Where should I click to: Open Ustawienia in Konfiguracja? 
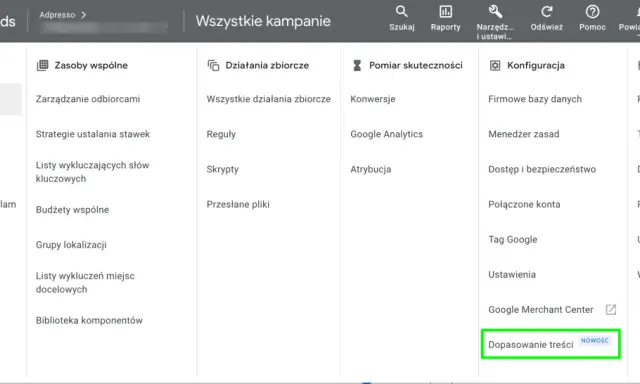tap(512, 275)
